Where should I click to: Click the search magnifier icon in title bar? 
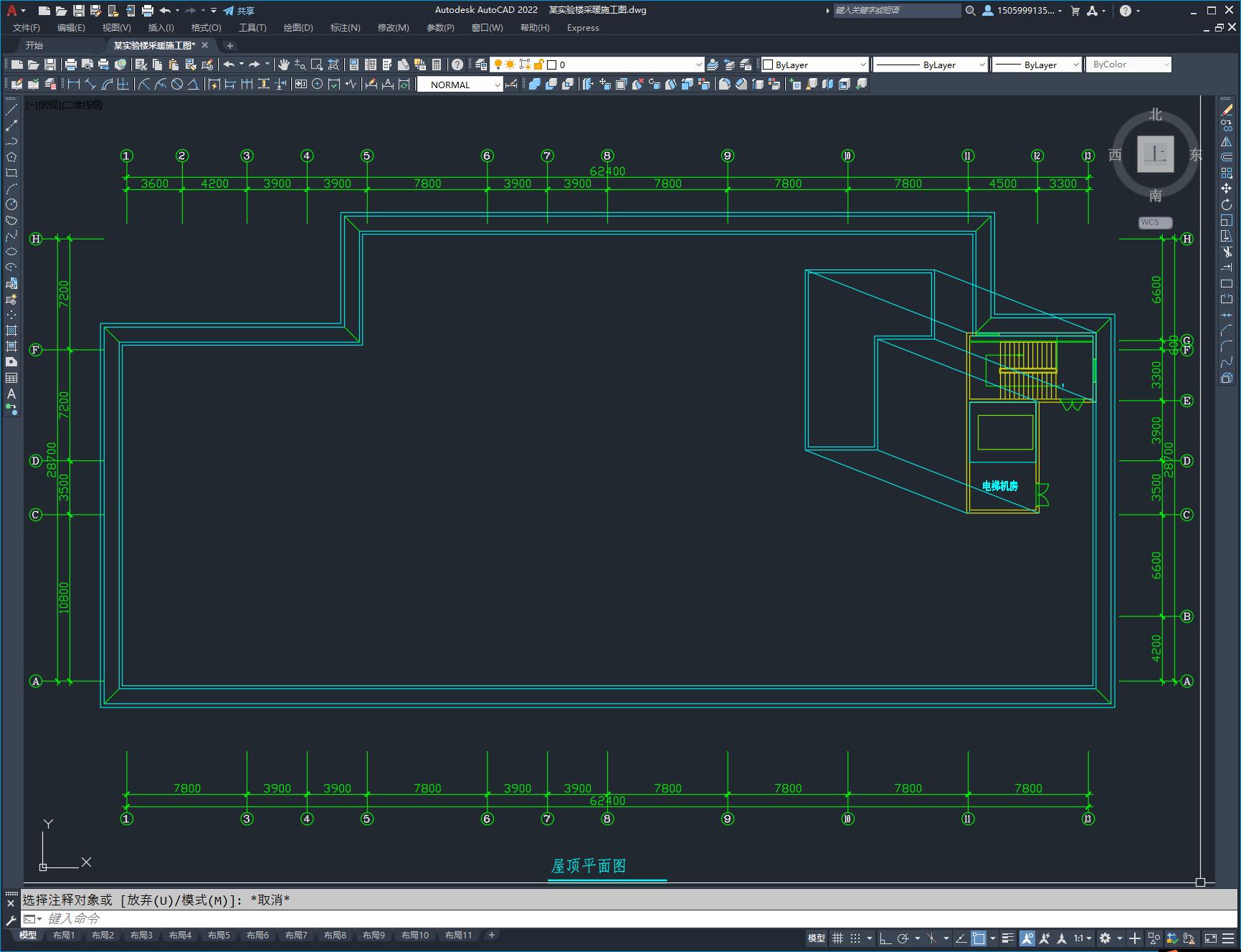(x=971, y=11)
